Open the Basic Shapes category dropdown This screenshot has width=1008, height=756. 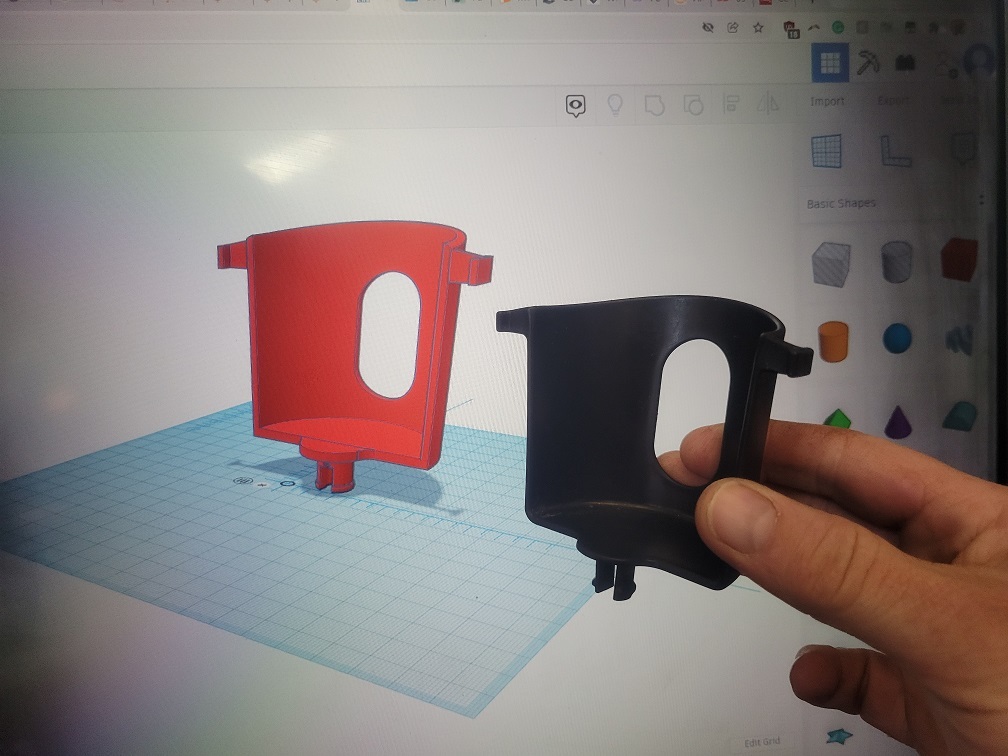pyautogui.click(x=841, y=204)
